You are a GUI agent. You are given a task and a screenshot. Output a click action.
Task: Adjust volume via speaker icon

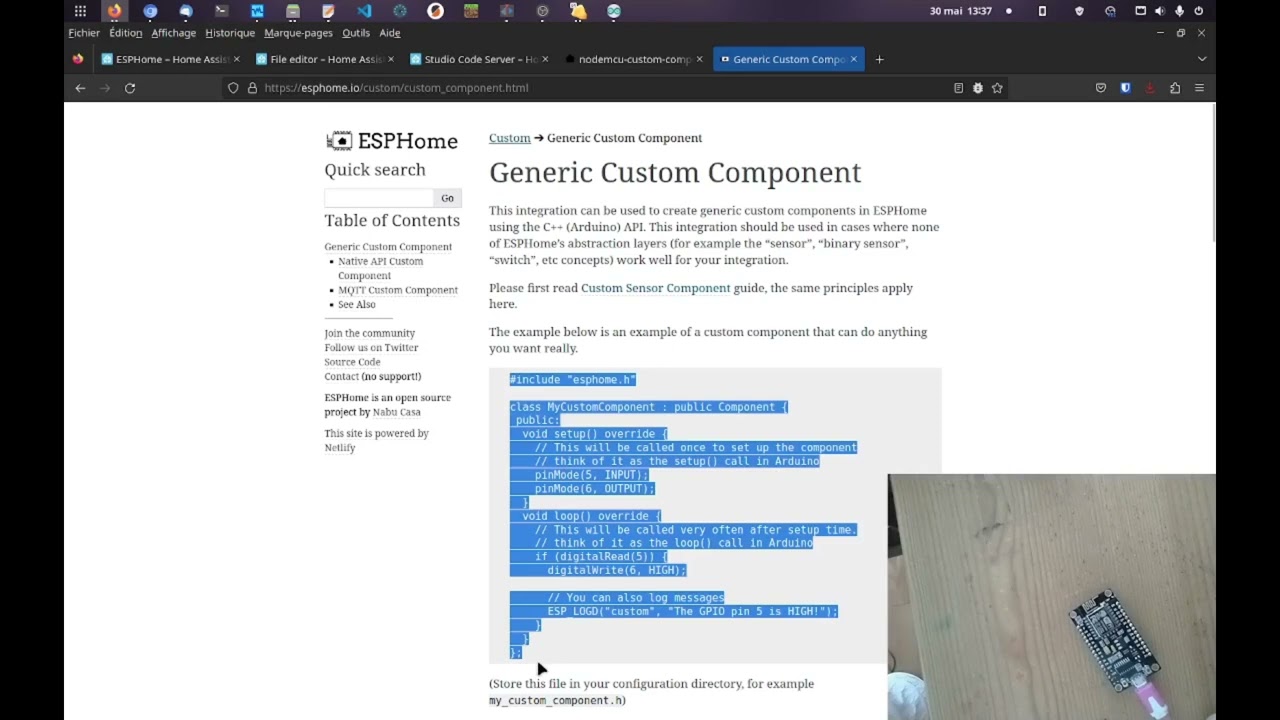point(1159,11)
